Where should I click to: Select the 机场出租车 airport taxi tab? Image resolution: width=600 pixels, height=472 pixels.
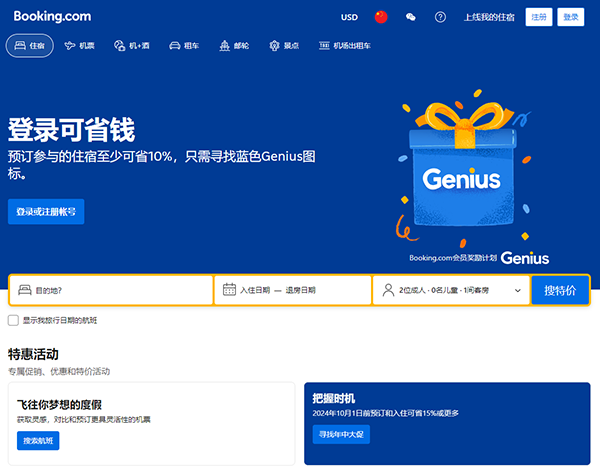345,46
